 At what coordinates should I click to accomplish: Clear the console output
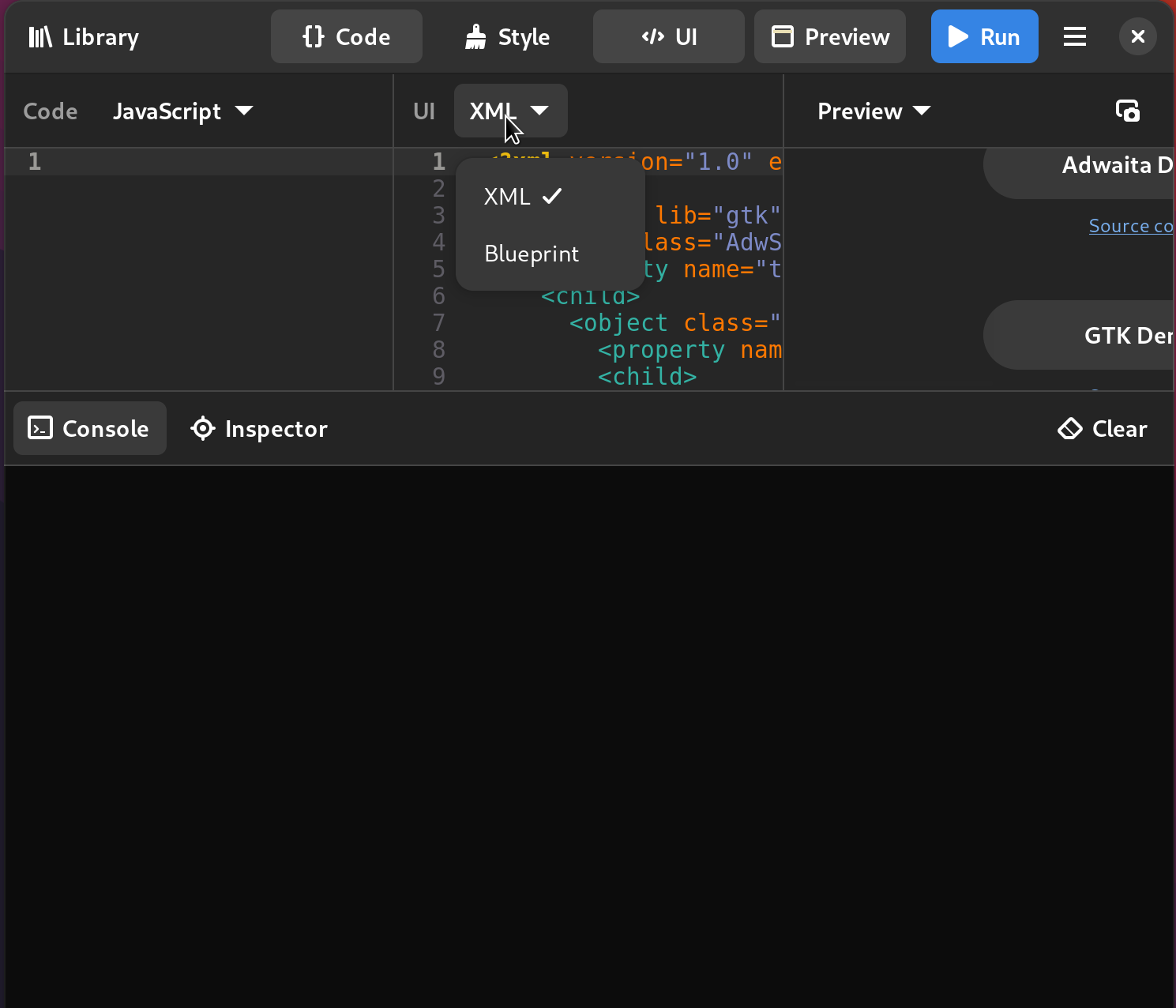1102,428
